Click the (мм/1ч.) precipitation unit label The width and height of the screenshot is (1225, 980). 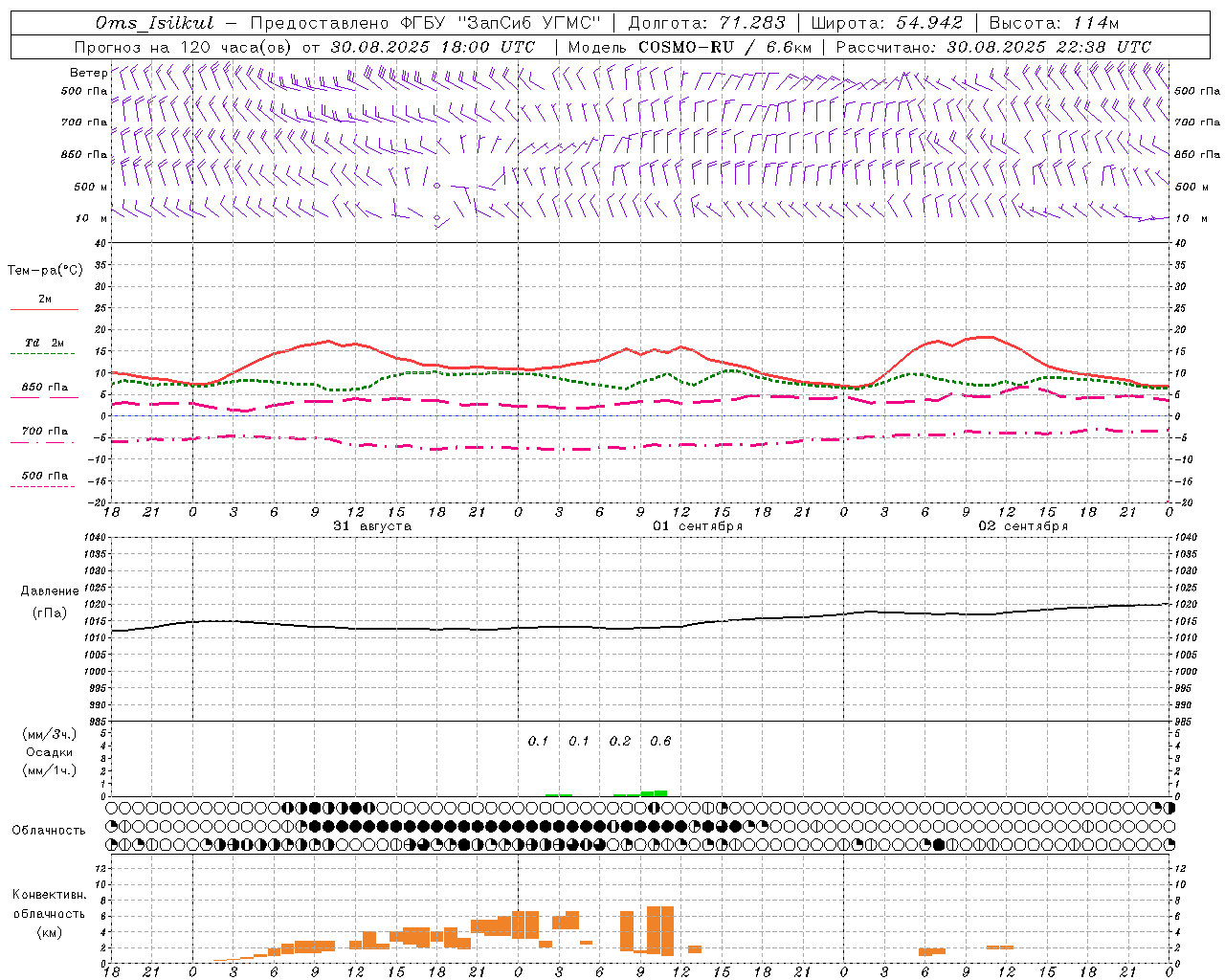[x=49, y=770]
